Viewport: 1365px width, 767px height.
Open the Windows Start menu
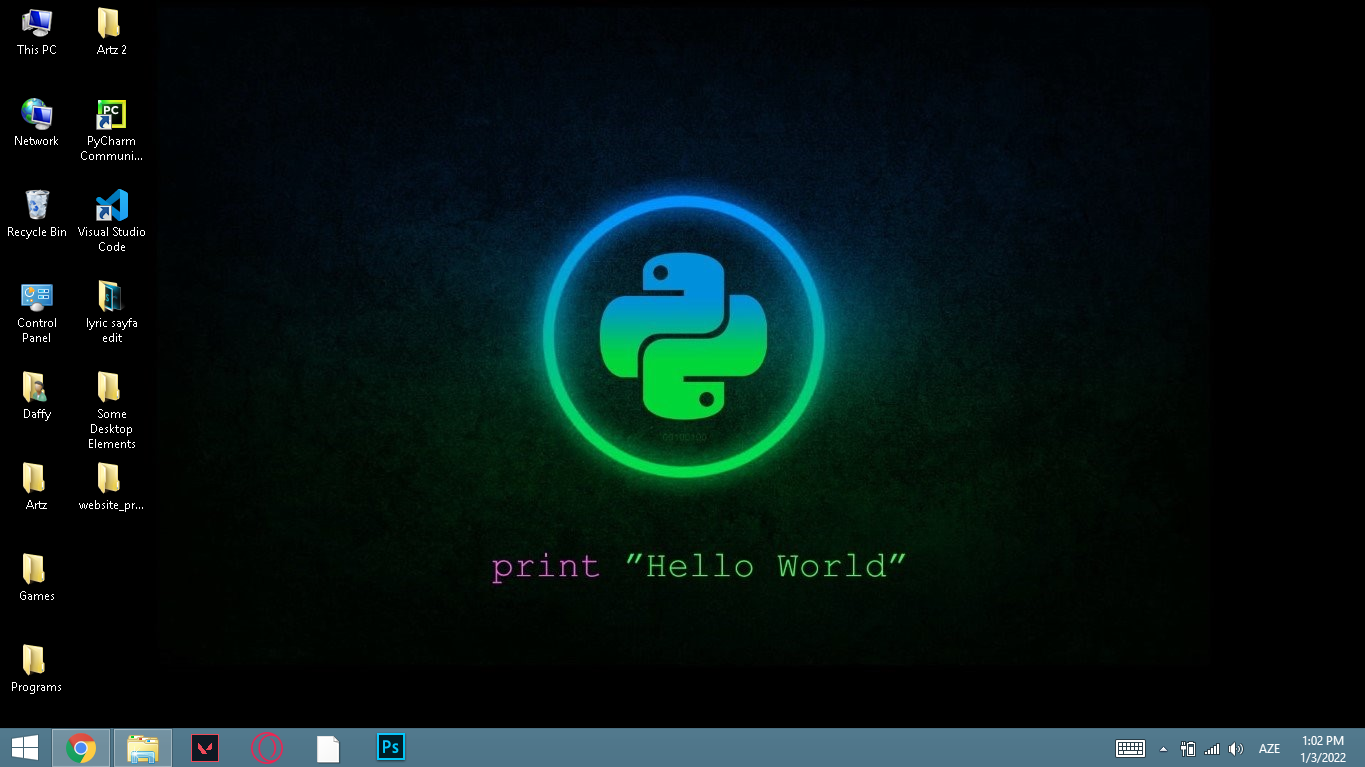point(24,747)
